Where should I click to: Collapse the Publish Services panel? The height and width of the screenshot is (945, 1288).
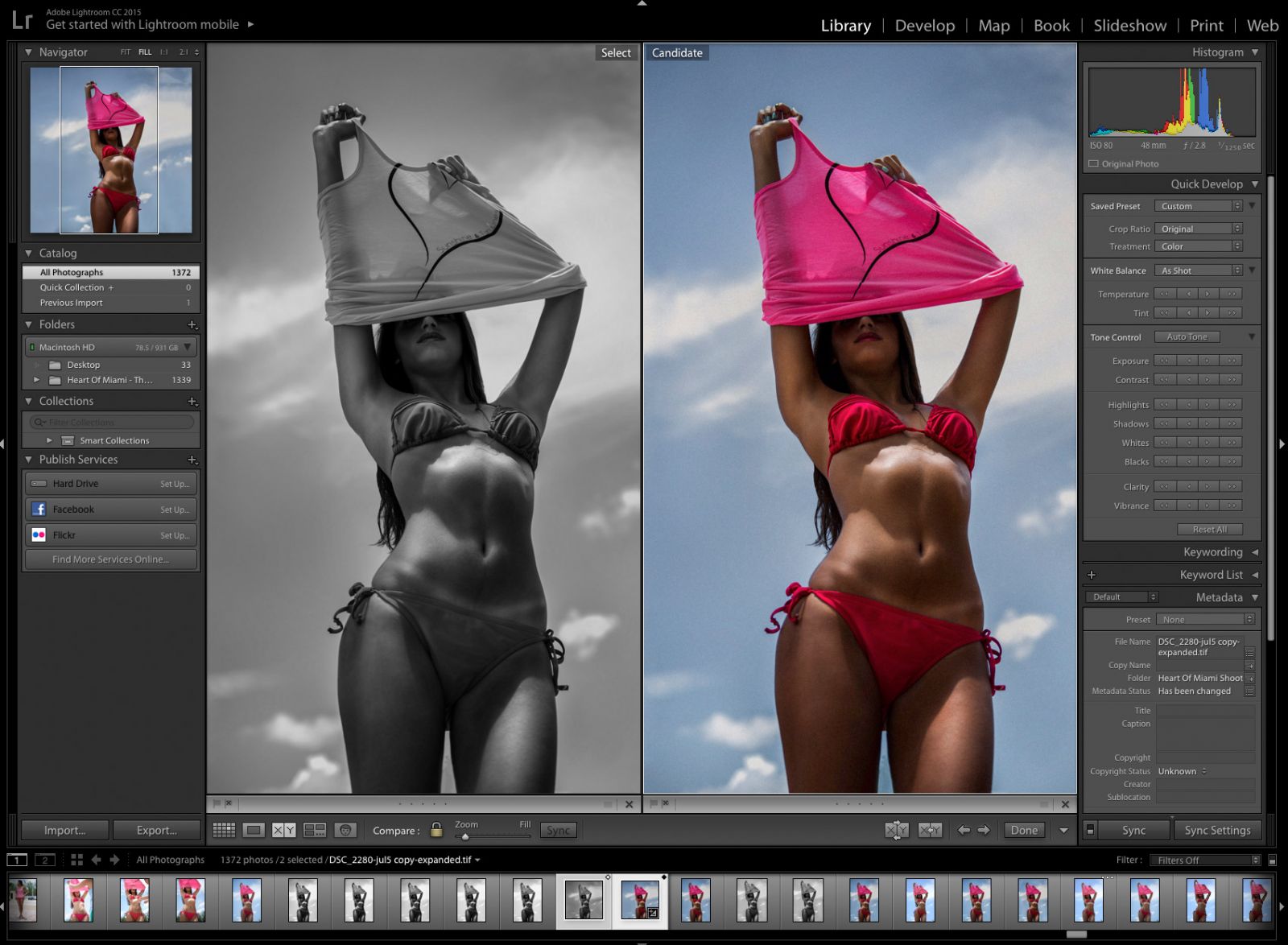pos(29,459)
